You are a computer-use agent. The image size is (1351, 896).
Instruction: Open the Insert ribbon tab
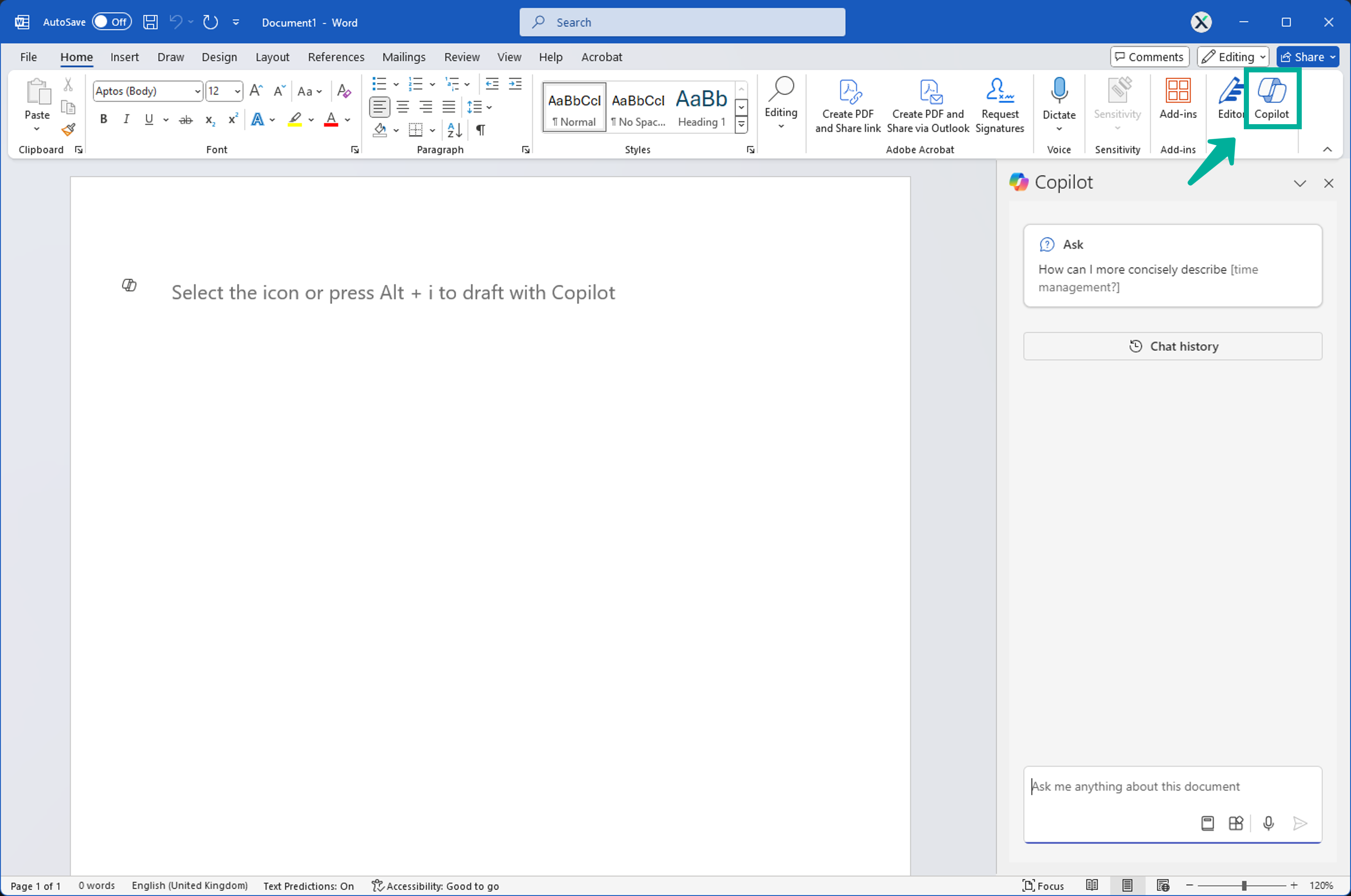(125, 57)
